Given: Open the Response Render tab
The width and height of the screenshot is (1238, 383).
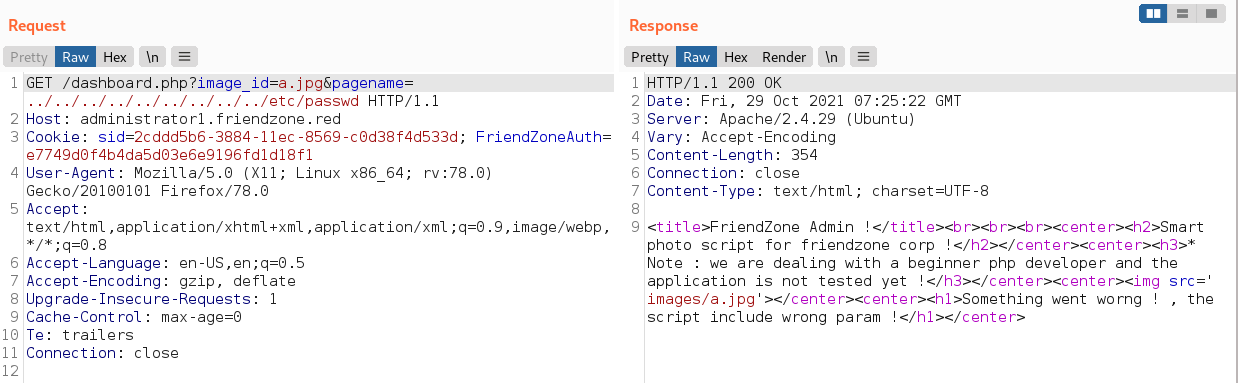Looking at the screenshot, I should point(783,57).
